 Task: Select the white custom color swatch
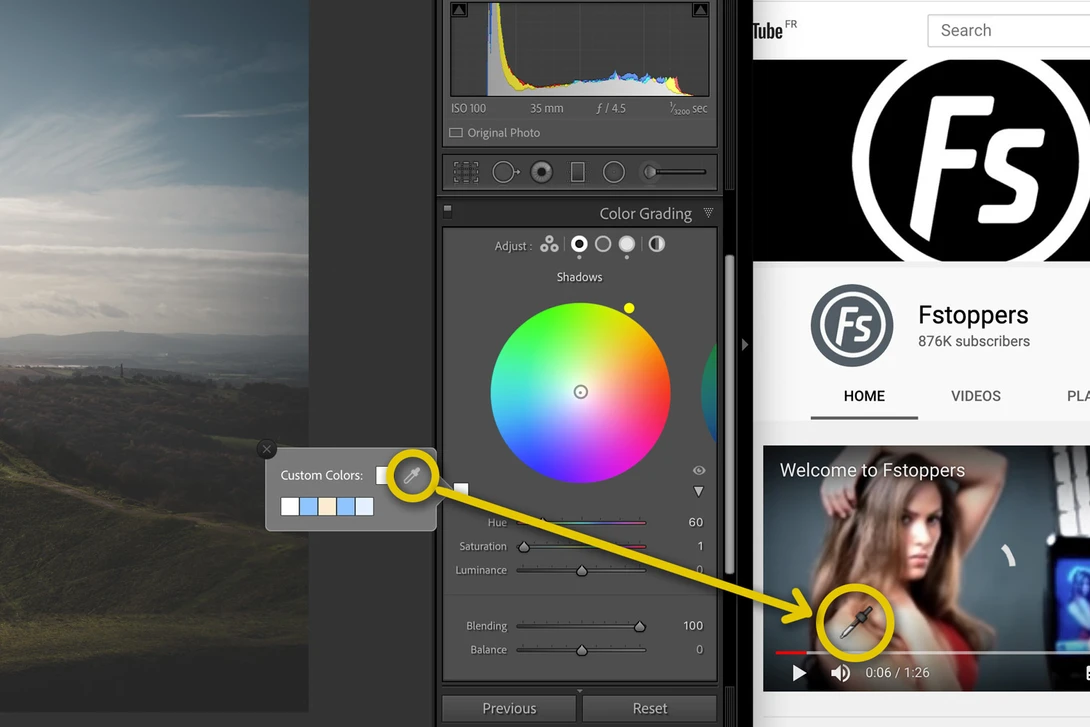[290, 507]
